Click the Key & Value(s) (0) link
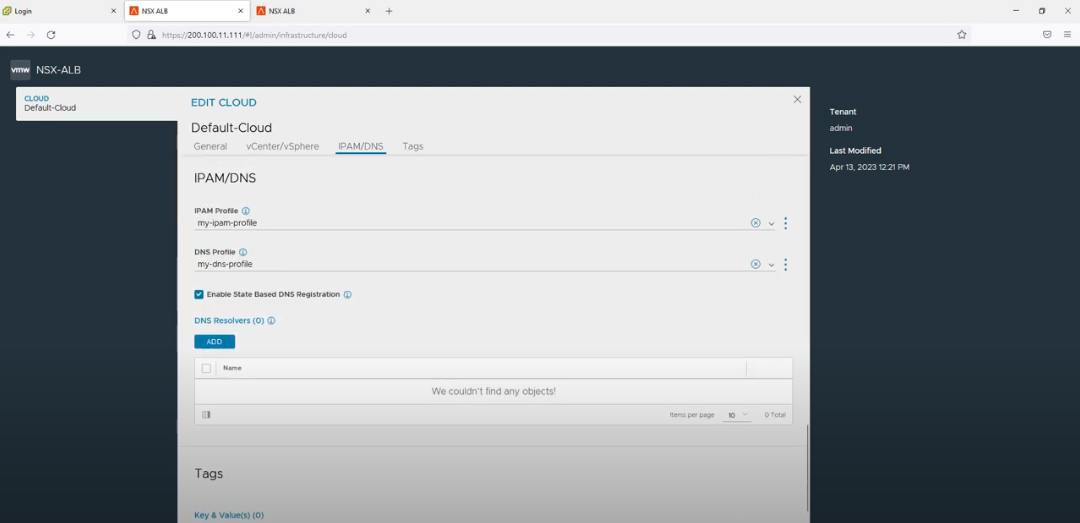Screen dimensions: 1080x523 click(x=229, y=515)
